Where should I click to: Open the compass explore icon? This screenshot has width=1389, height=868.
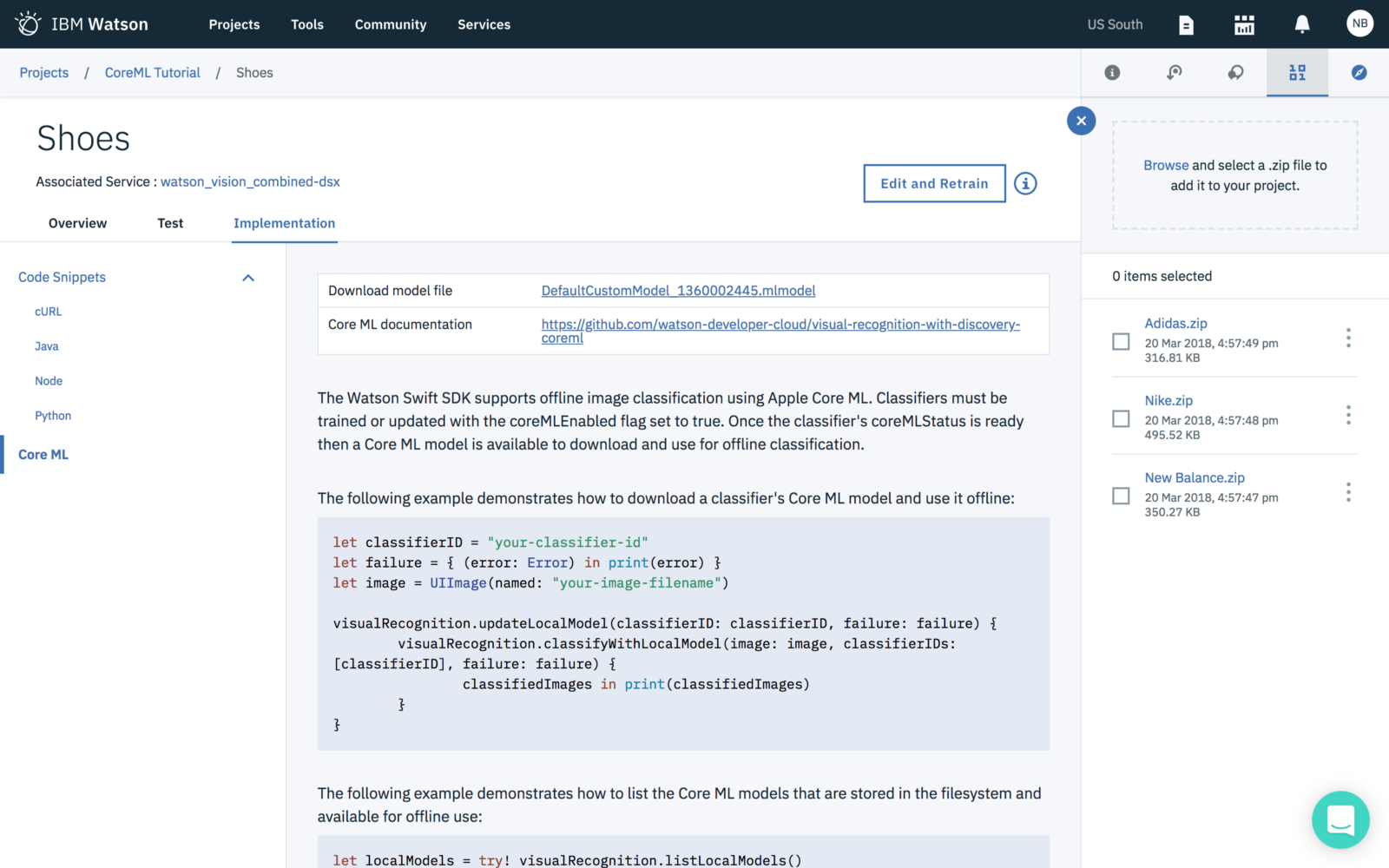pos(1359,73)
